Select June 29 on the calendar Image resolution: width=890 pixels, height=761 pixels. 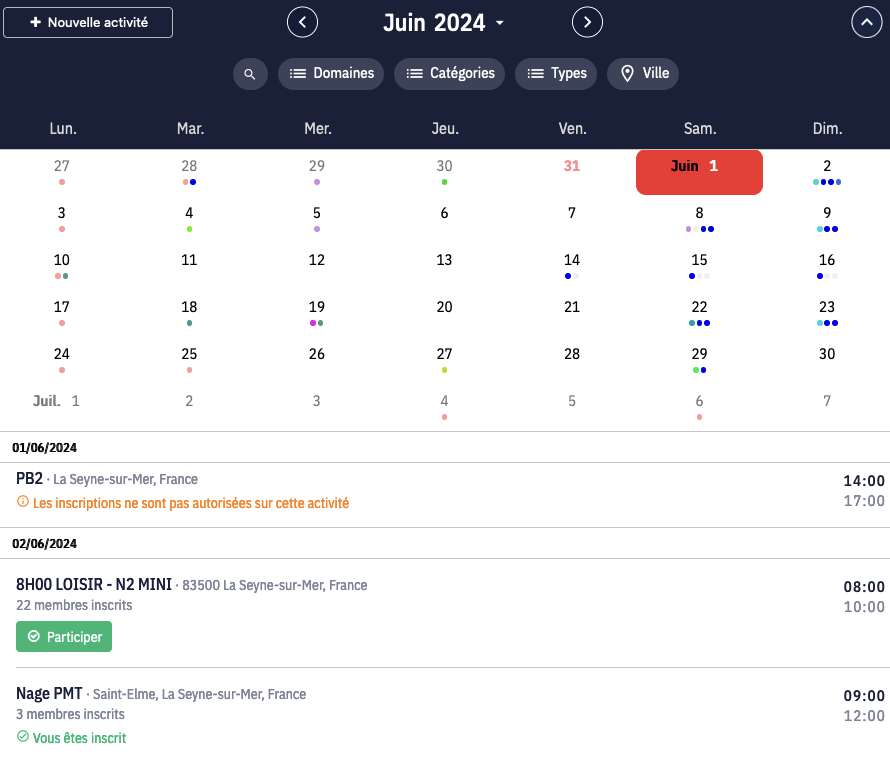[699, 354]
